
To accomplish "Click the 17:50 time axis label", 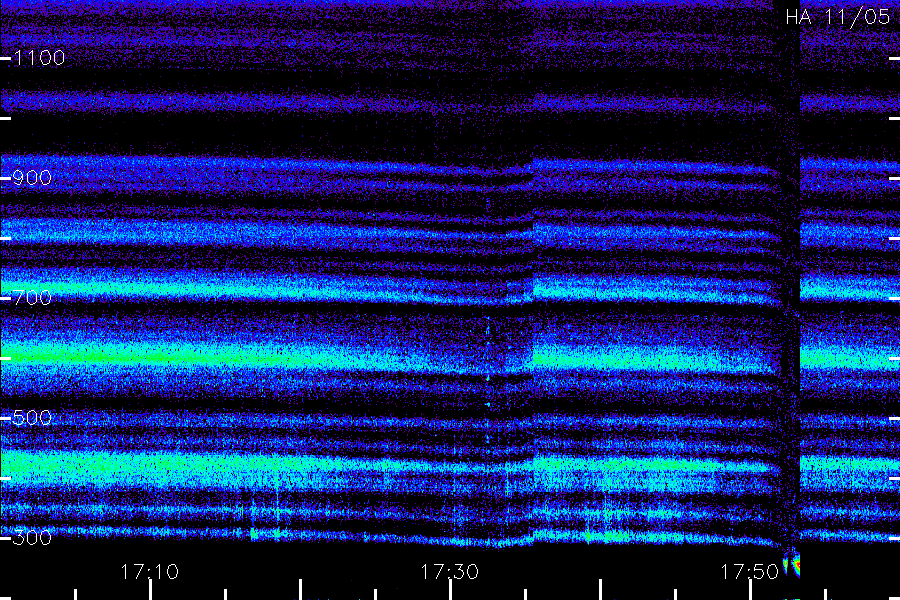I will click(x=750, y=572).
